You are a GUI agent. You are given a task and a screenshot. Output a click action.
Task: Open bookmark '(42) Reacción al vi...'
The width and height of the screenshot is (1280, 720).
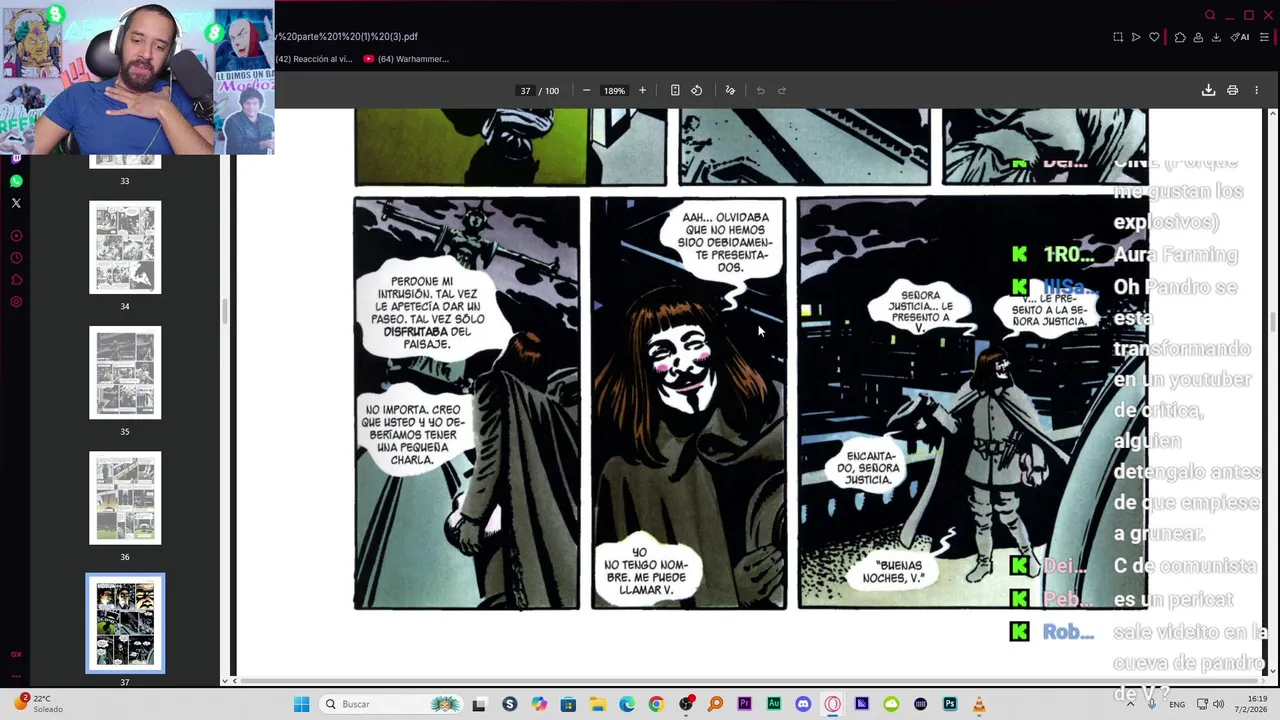point(313,59)
